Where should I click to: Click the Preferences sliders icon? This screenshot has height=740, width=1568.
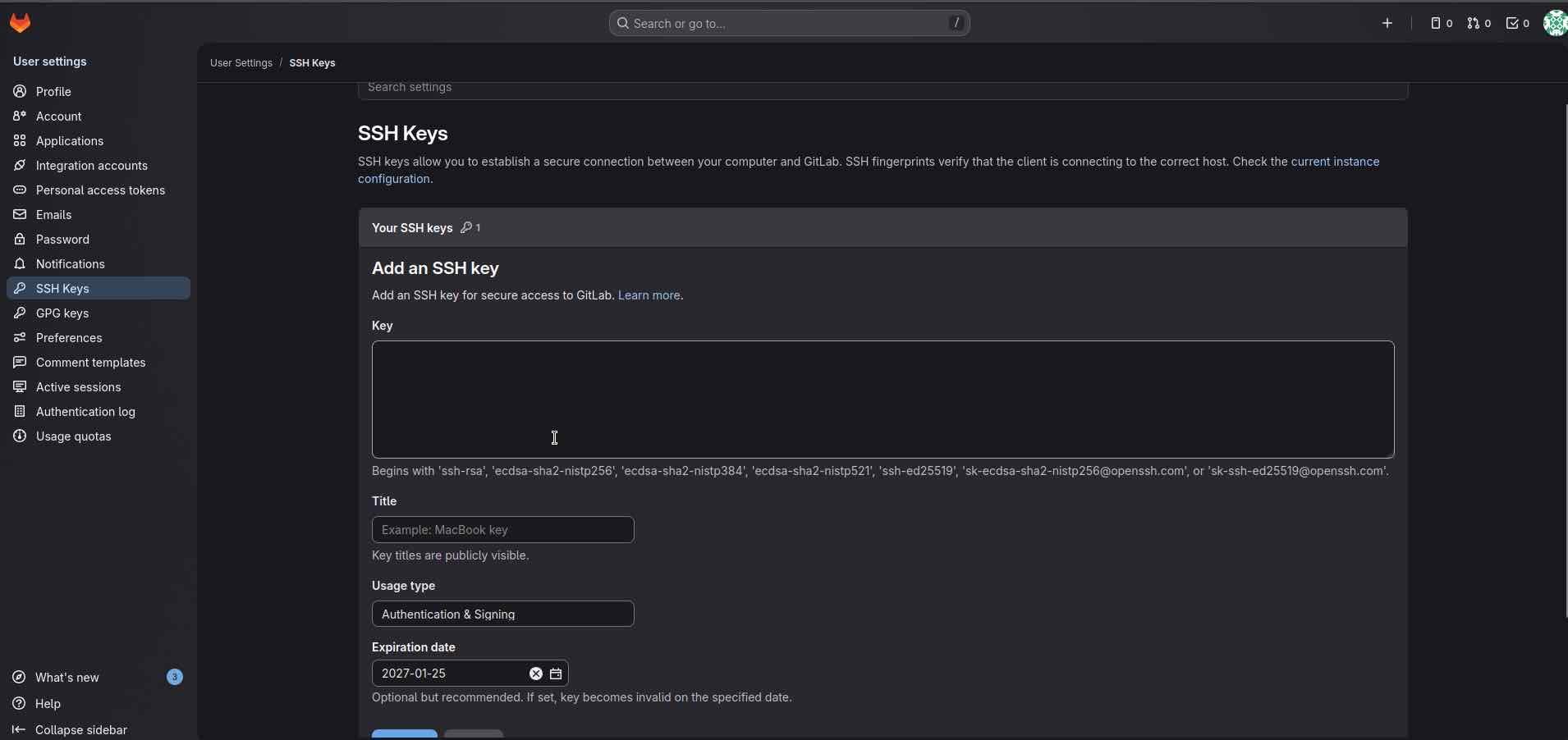pos(20,337)
